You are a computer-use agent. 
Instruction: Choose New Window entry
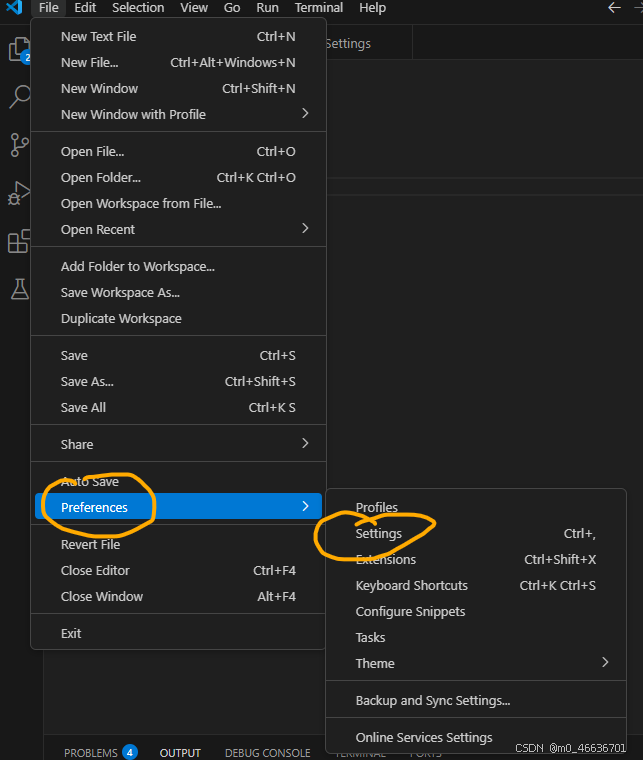(178, 89)
